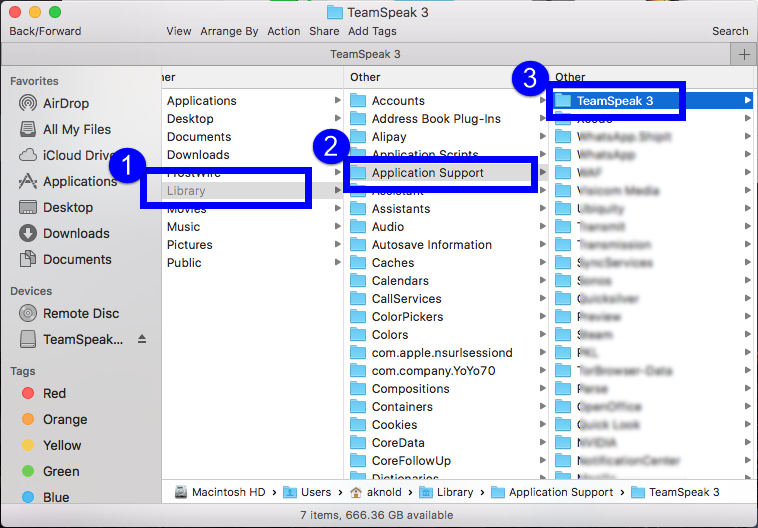758x528 pixels.
Task: Expand the Public row arrow
Action: coord(337,262)
